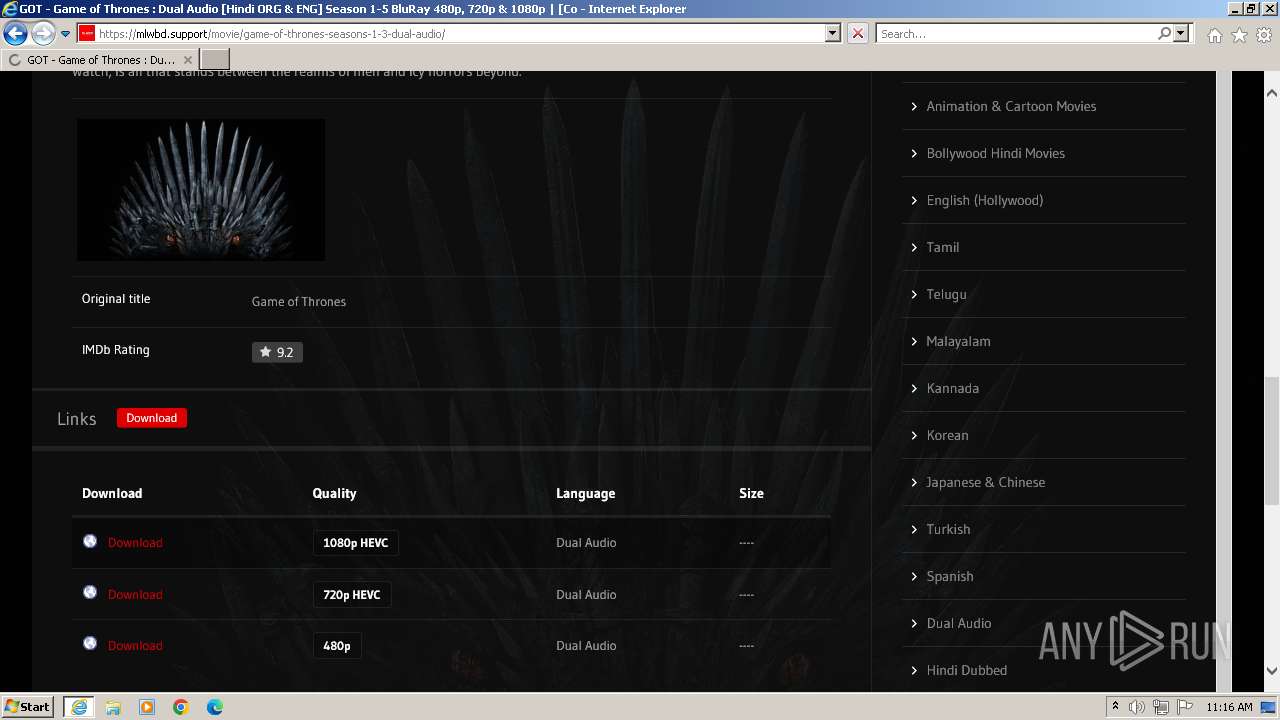Click Download link for 480p
The width and height of the screenshot is (1280, 720).
[x=135, y=645]
